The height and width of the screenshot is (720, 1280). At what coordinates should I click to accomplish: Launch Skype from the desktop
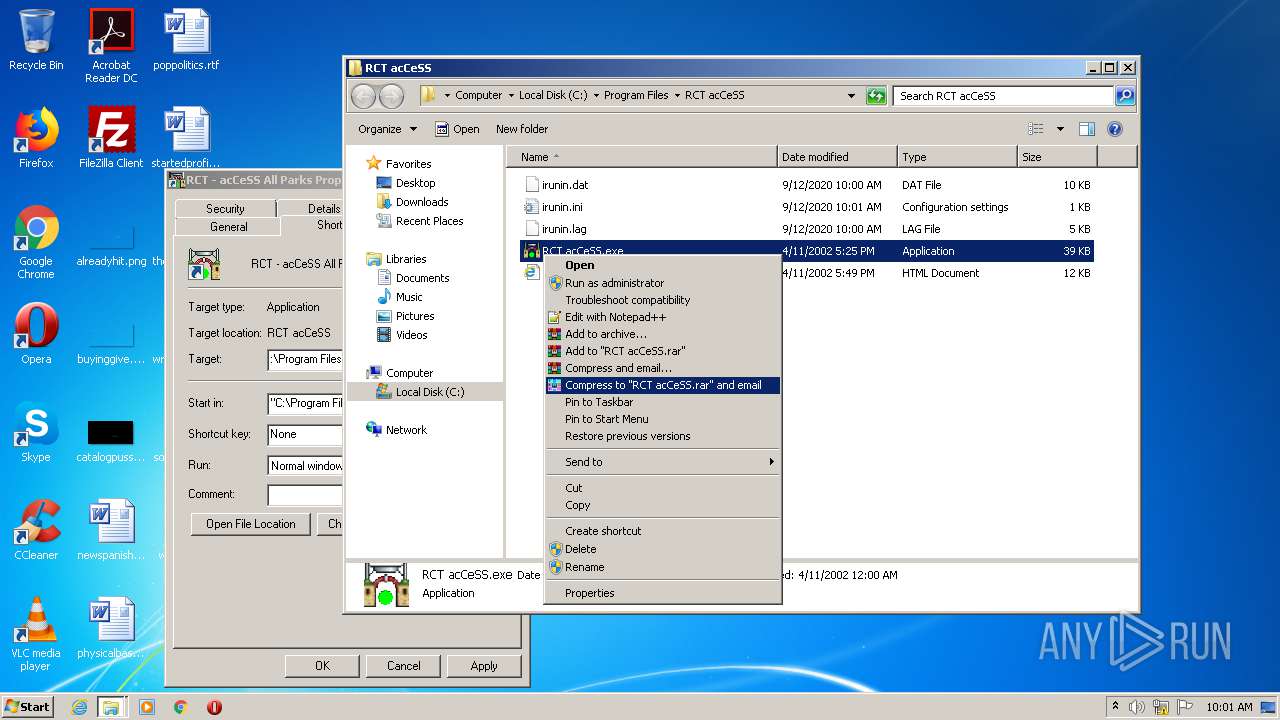(36, 432)
